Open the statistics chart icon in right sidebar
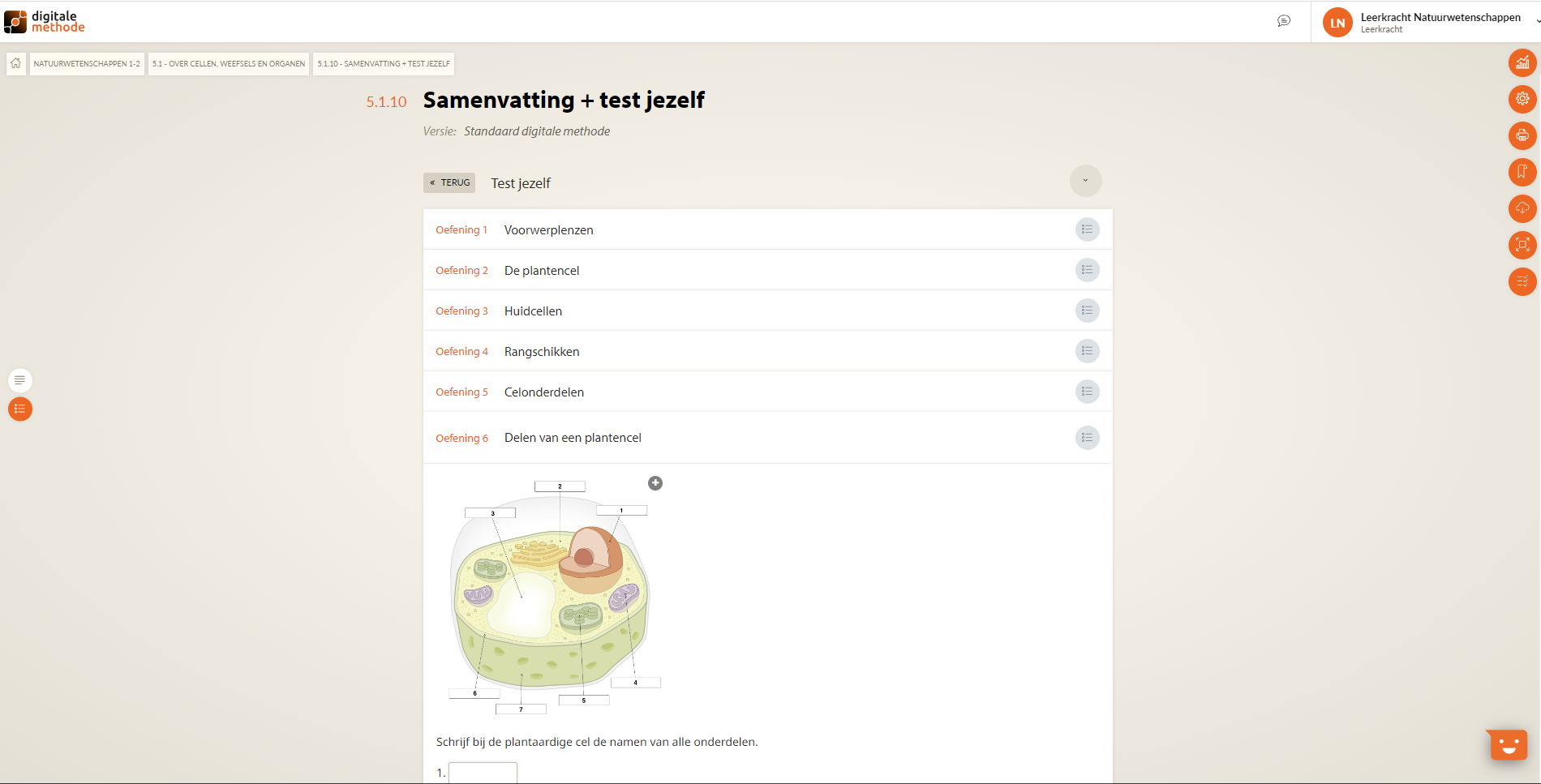The height and width of the screenshot is (784, 1541). pos(1522,62)
